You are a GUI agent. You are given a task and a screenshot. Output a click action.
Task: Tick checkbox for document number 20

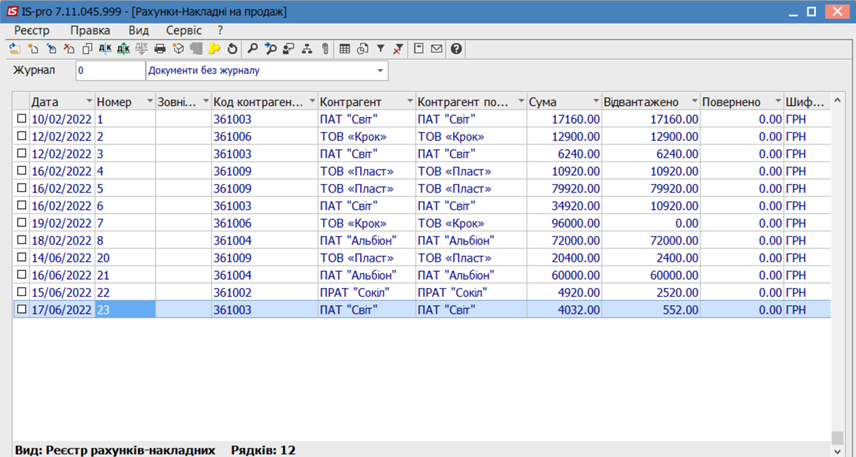click(21, 257)
